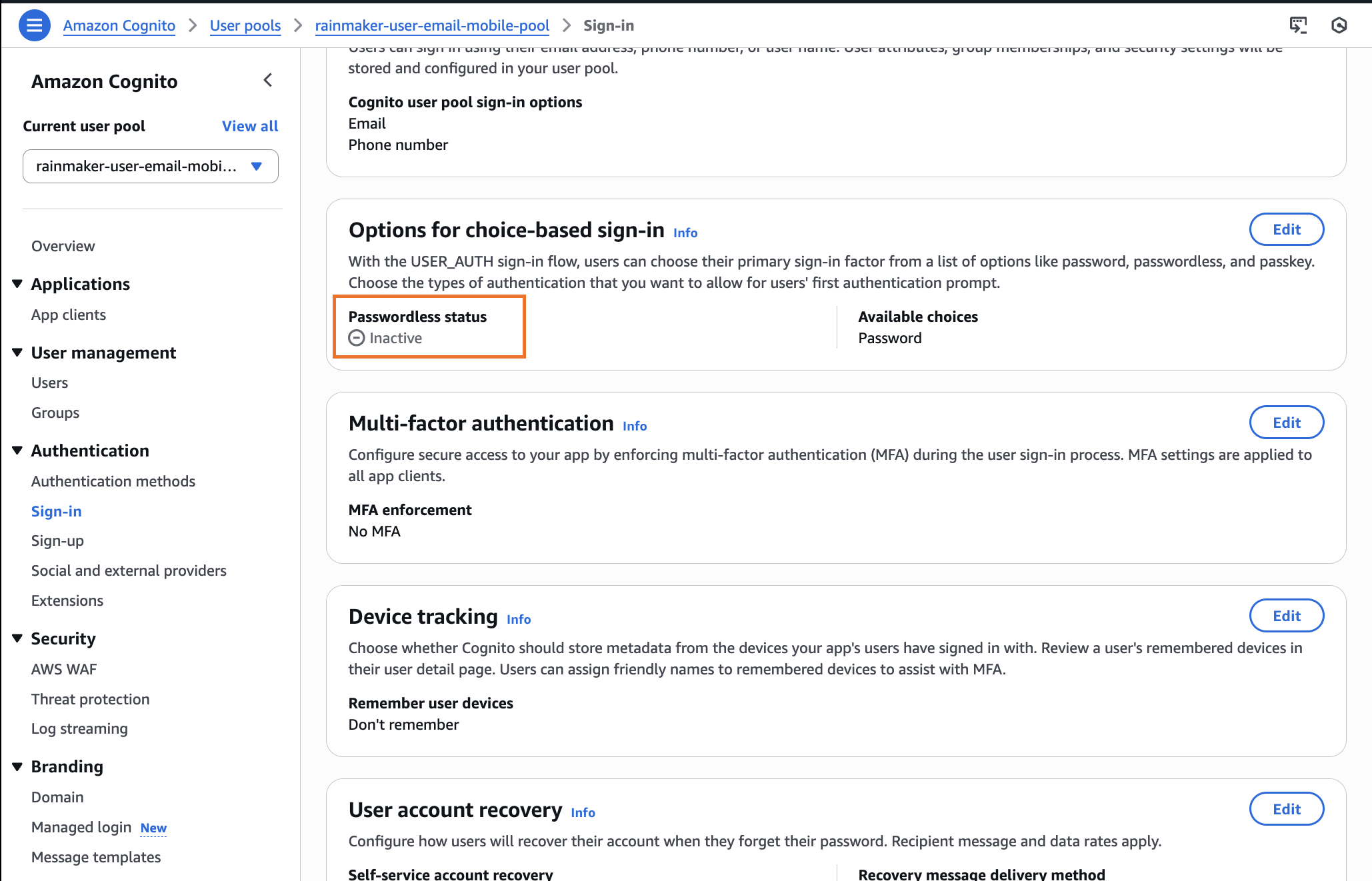
Task: Open the hamburger navigation menu
Action: 34,25
